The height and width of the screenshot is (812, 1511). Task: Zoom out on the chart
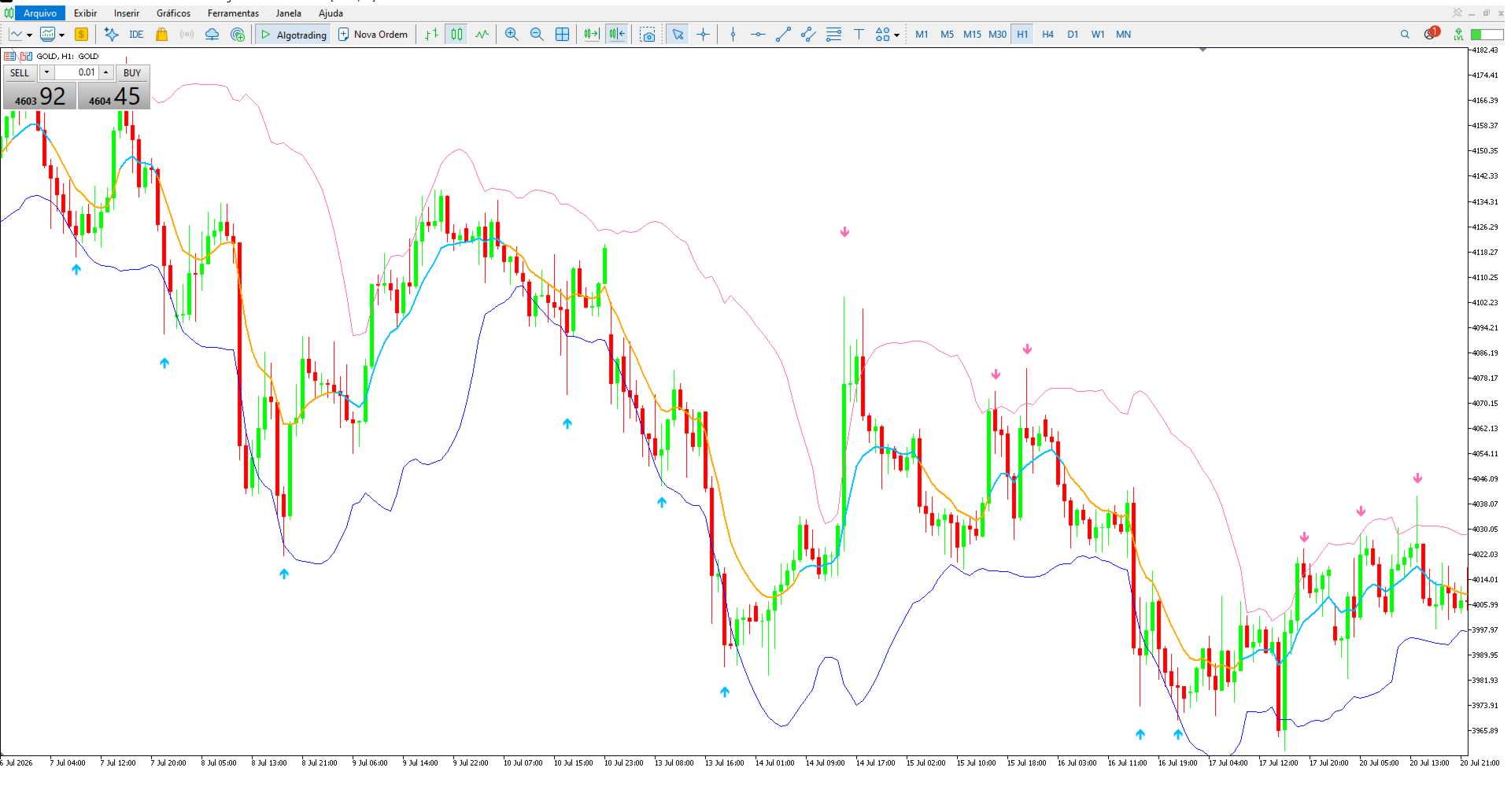pos(537,35)
